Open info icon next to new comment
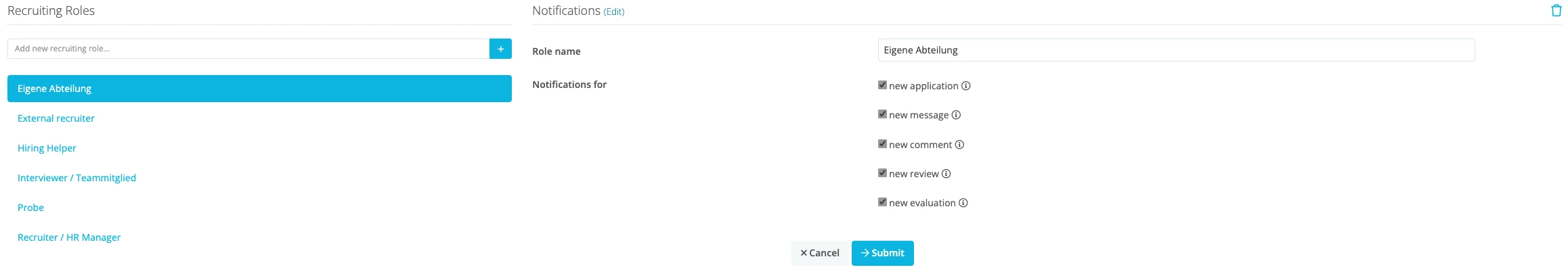Image resolution: width=1568 pixels, height=280 pixels. pyautogui.click(x=959, y=145)
